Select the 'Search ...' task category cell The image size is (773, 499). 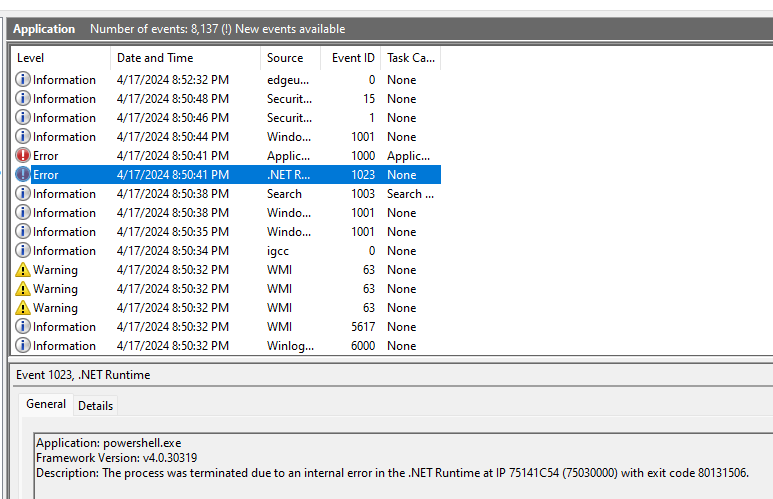tap(410, 194)
